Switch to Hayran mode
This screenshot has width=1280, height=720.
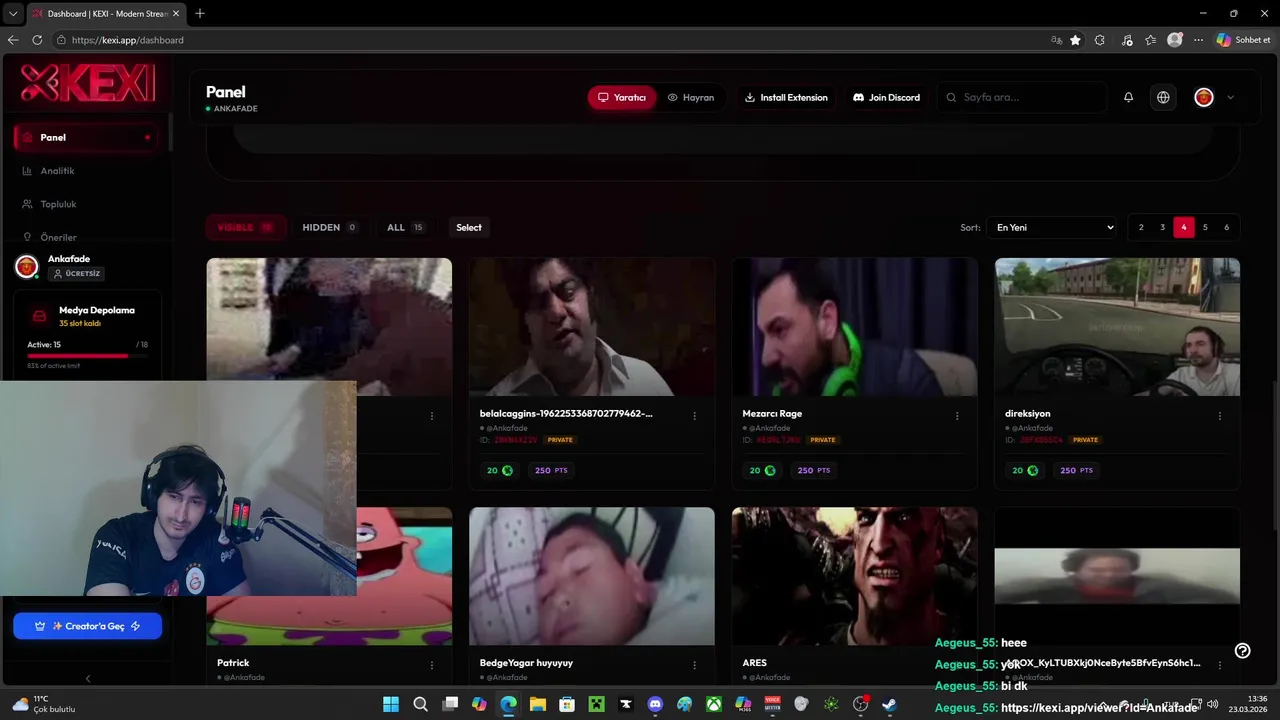click(x=691, y=97)
